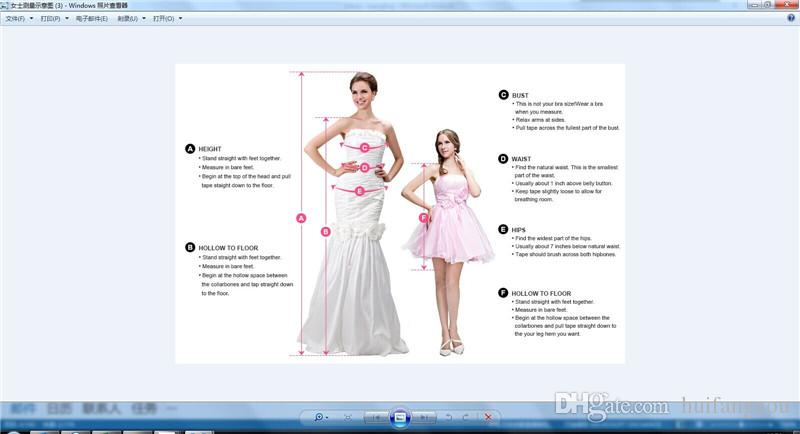Open the zoom magnifier control

click(x=319, y=417)
